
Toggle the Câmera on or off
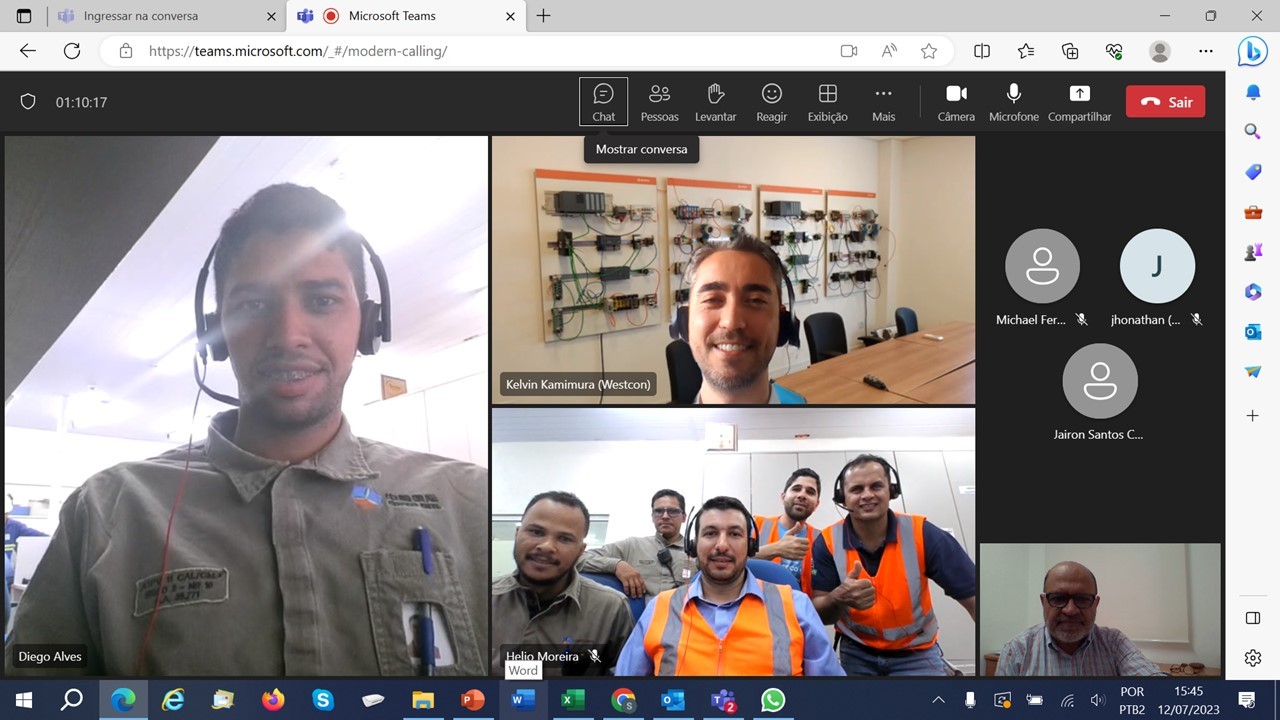956,102
